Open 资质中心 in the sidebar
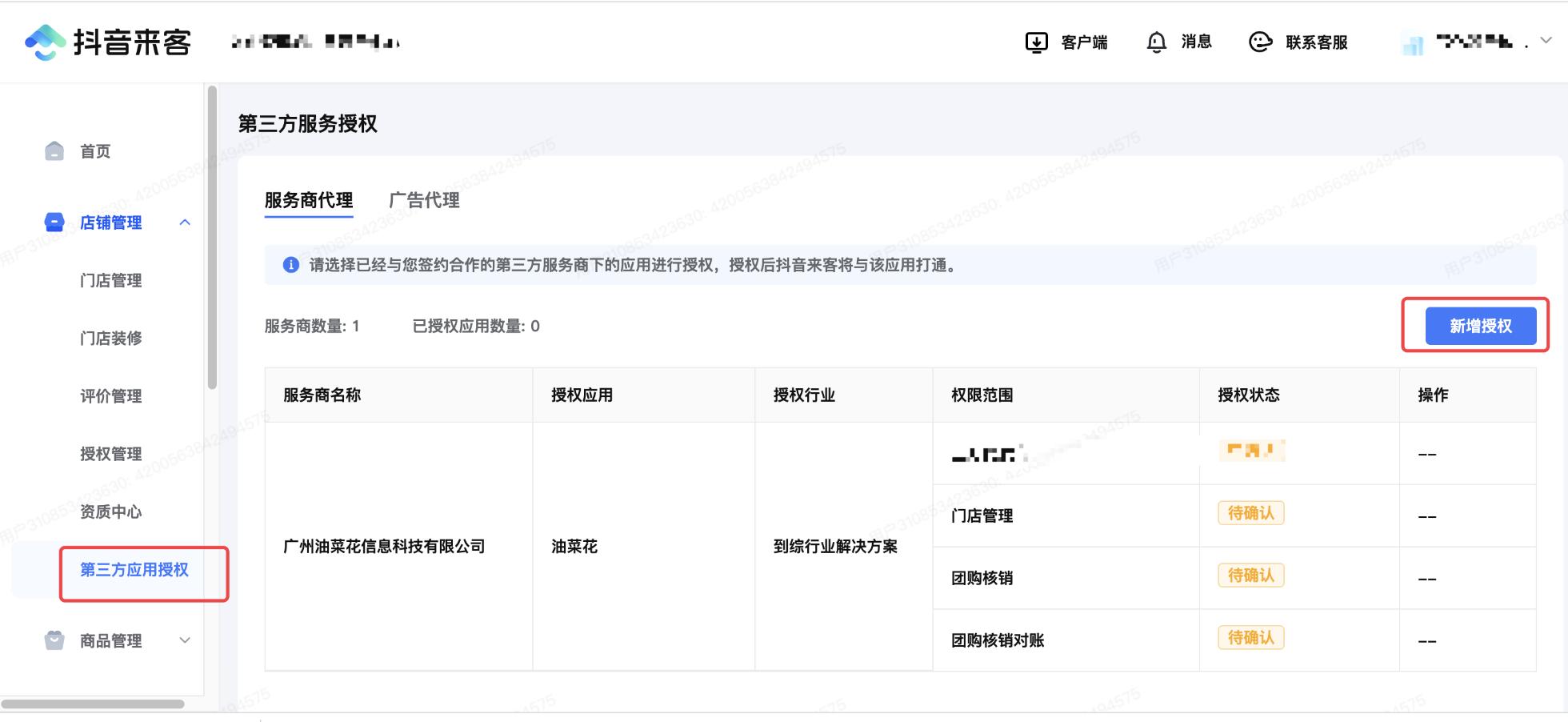Screen dimensions: 1568x722 tap(111, 511)
